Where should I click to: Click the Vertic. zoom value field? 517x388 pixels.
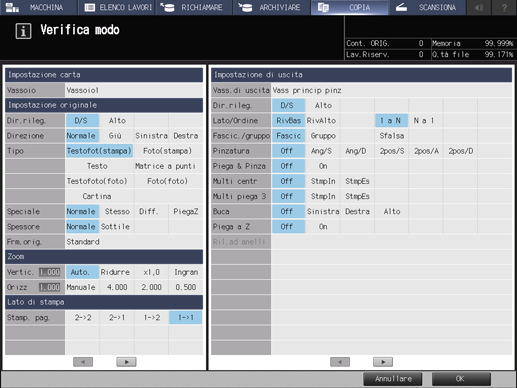pos(50,272)
